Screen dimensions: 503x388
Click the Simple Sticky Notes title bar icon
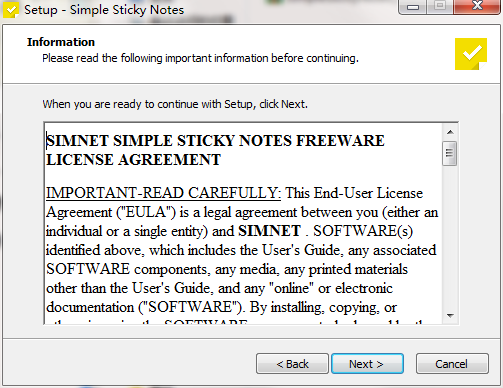[x=11, y=10]
